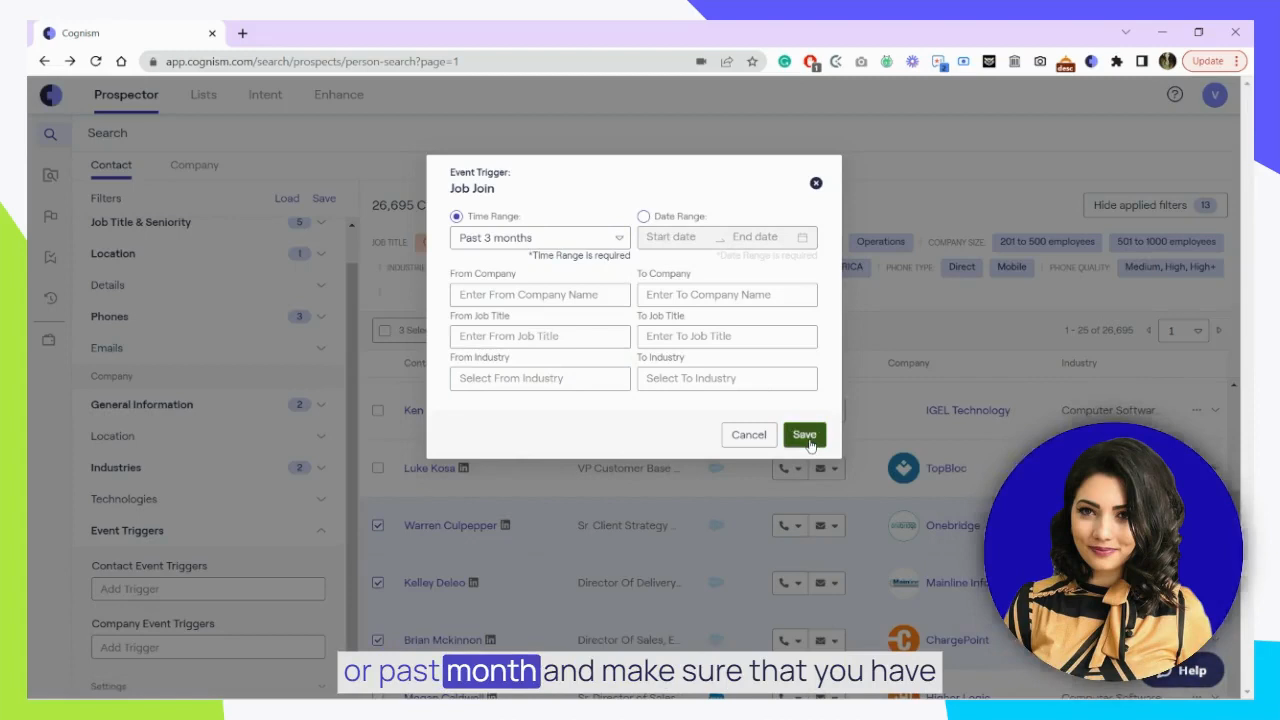Click the Cognism logo icon
Screen dimensions: 1280x720
pos(51,95)
